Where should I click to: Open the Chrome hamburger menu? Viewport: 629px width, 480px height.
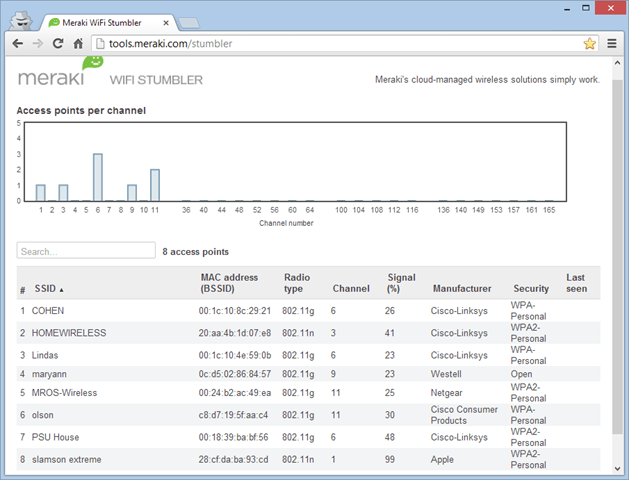612,43
